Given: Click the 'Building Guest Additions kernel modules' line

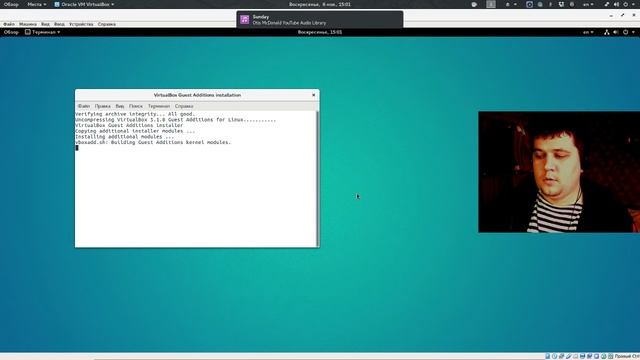Looking at the screenshot, I should coord(153,142).
